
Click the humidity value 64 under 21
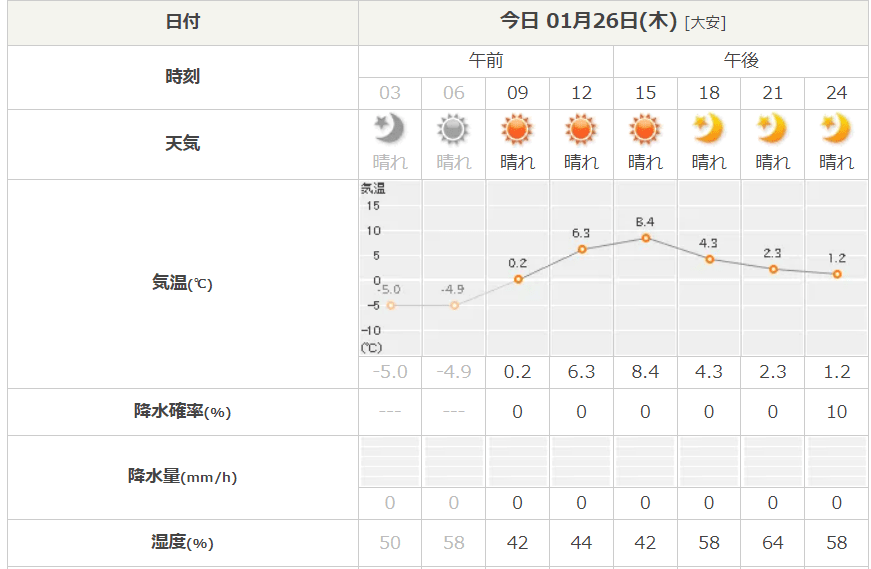pyautogui.click(x=773, y=542)
